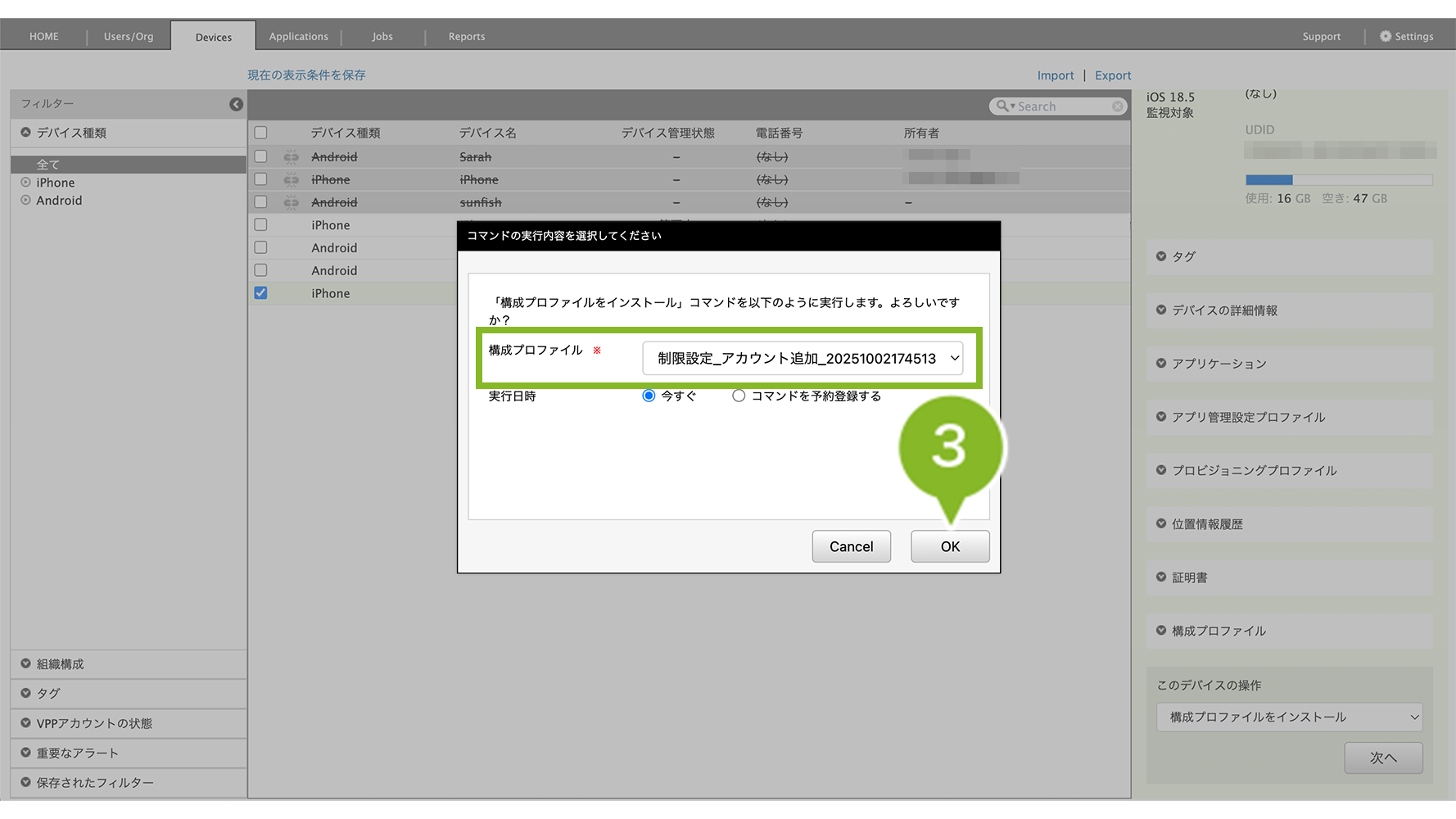Uncheck the selected iPhone row checkbox
This screenshot has width=1456, height=819.
click(260, 293)
